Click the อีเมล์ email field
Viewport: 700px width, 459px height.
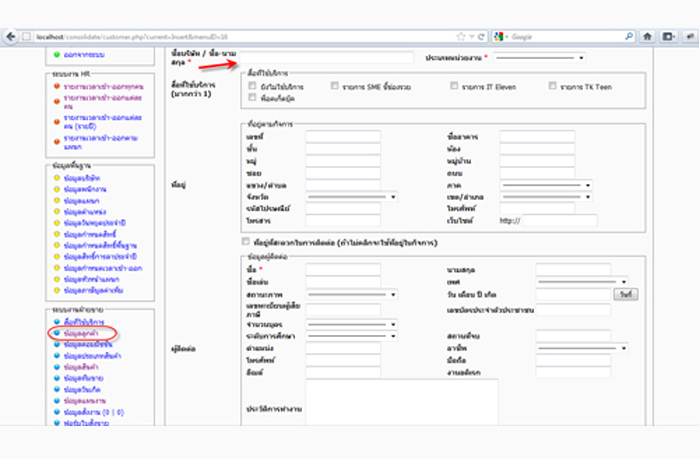tap(343, 372)
